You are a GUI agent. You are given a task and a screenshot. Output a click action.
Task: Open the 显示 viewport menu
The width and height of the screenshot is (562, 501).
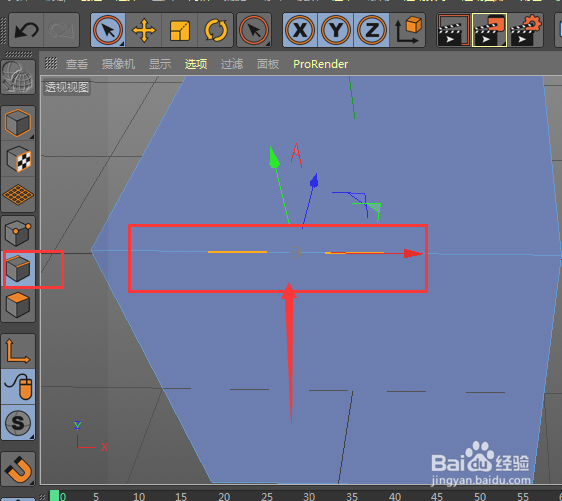click(160, 64)
